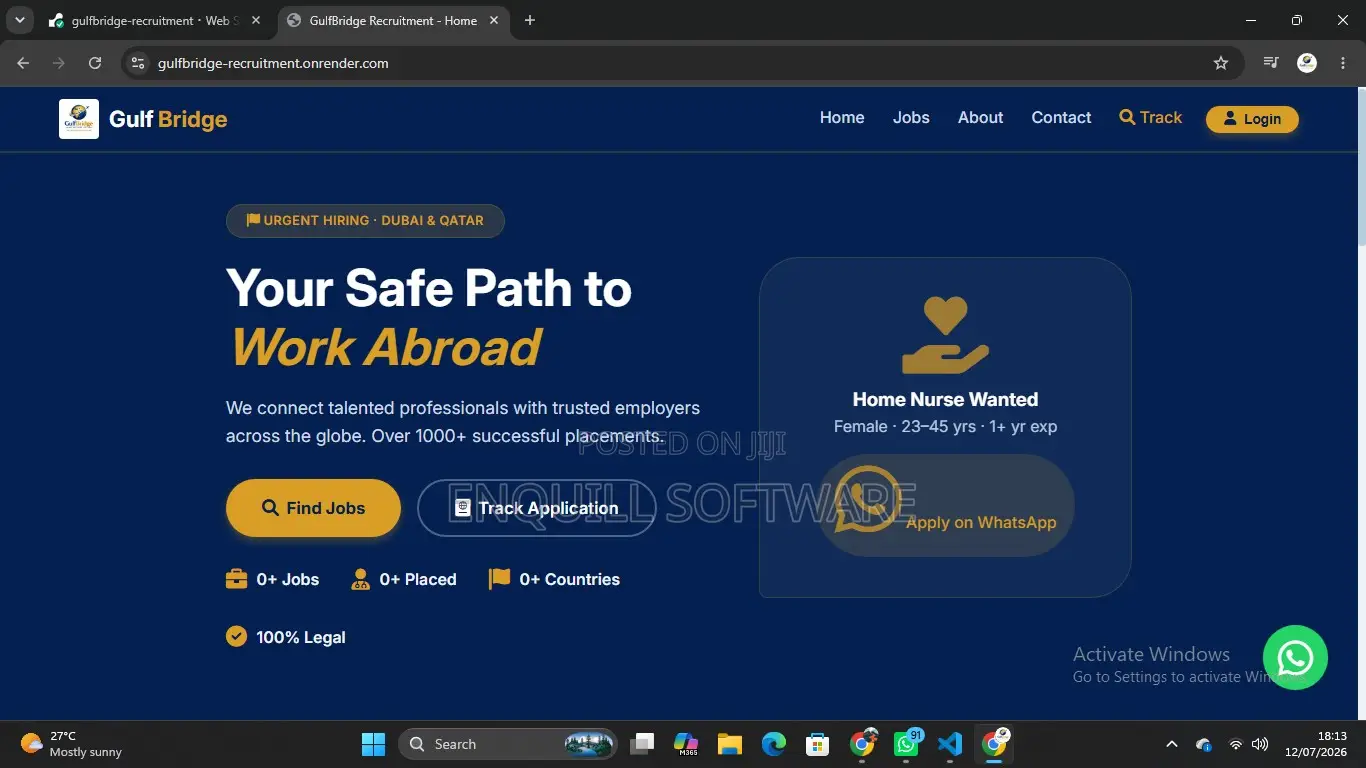
Task: Launch Microsoft 365 Copilot from taskbar
Action: (686, 744)
